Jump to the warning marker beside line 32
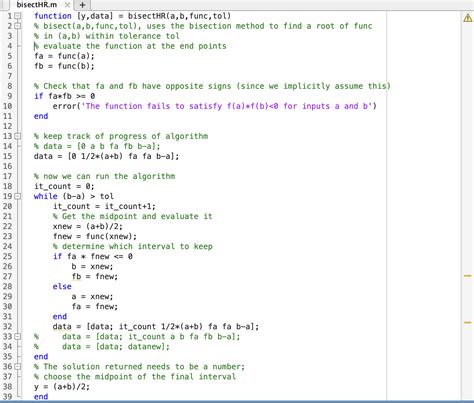 pos(467,322)
